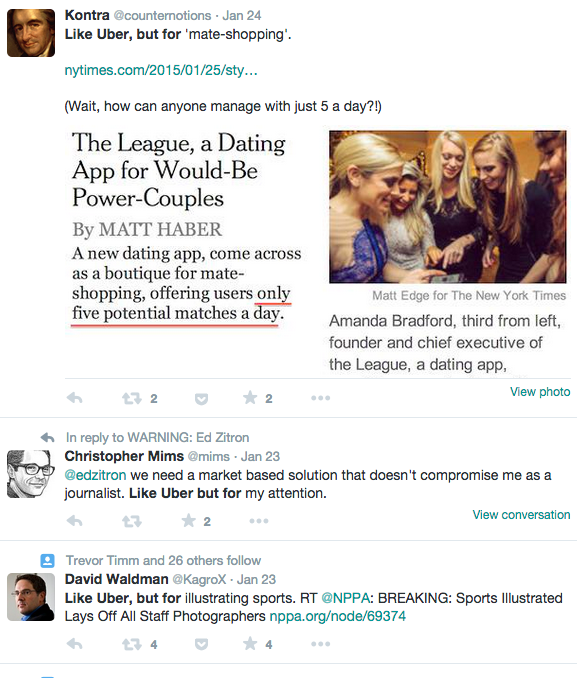
Task: Visit @edzitron mention profile
Action: [95, 475]
